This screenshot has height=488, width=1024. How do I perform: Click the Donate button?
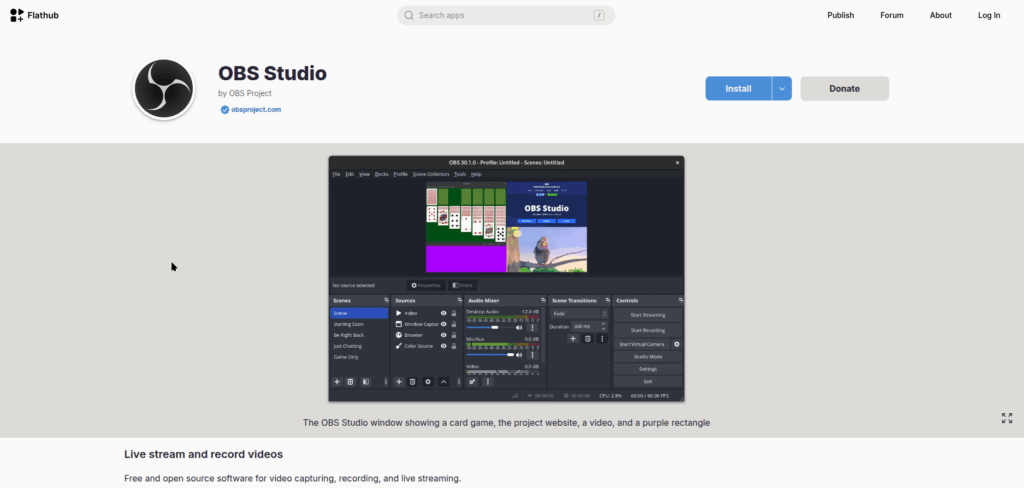[844, 88]
